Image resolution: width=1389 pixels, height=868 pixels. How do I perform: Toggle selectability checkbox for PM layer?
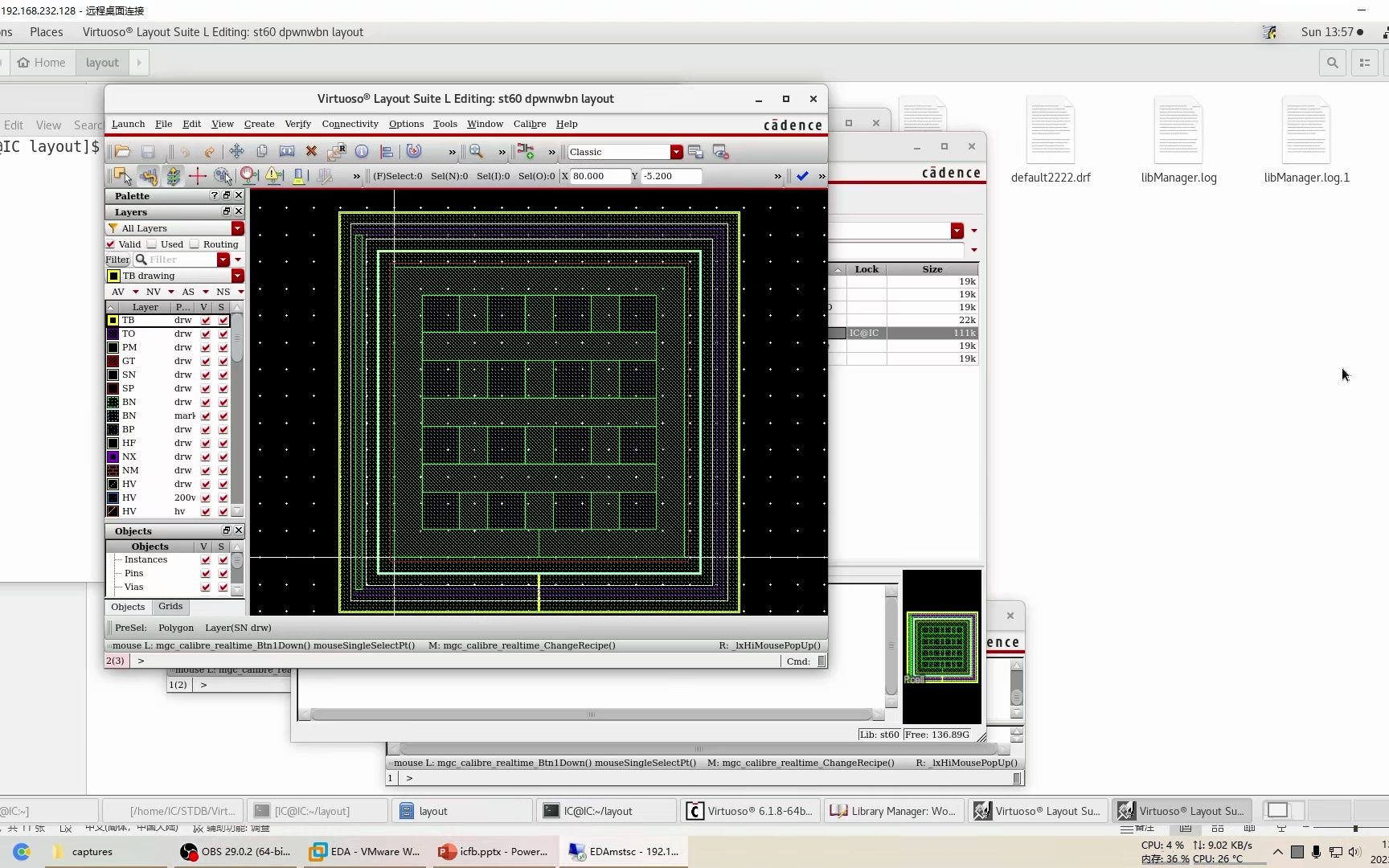coord(223,347)
